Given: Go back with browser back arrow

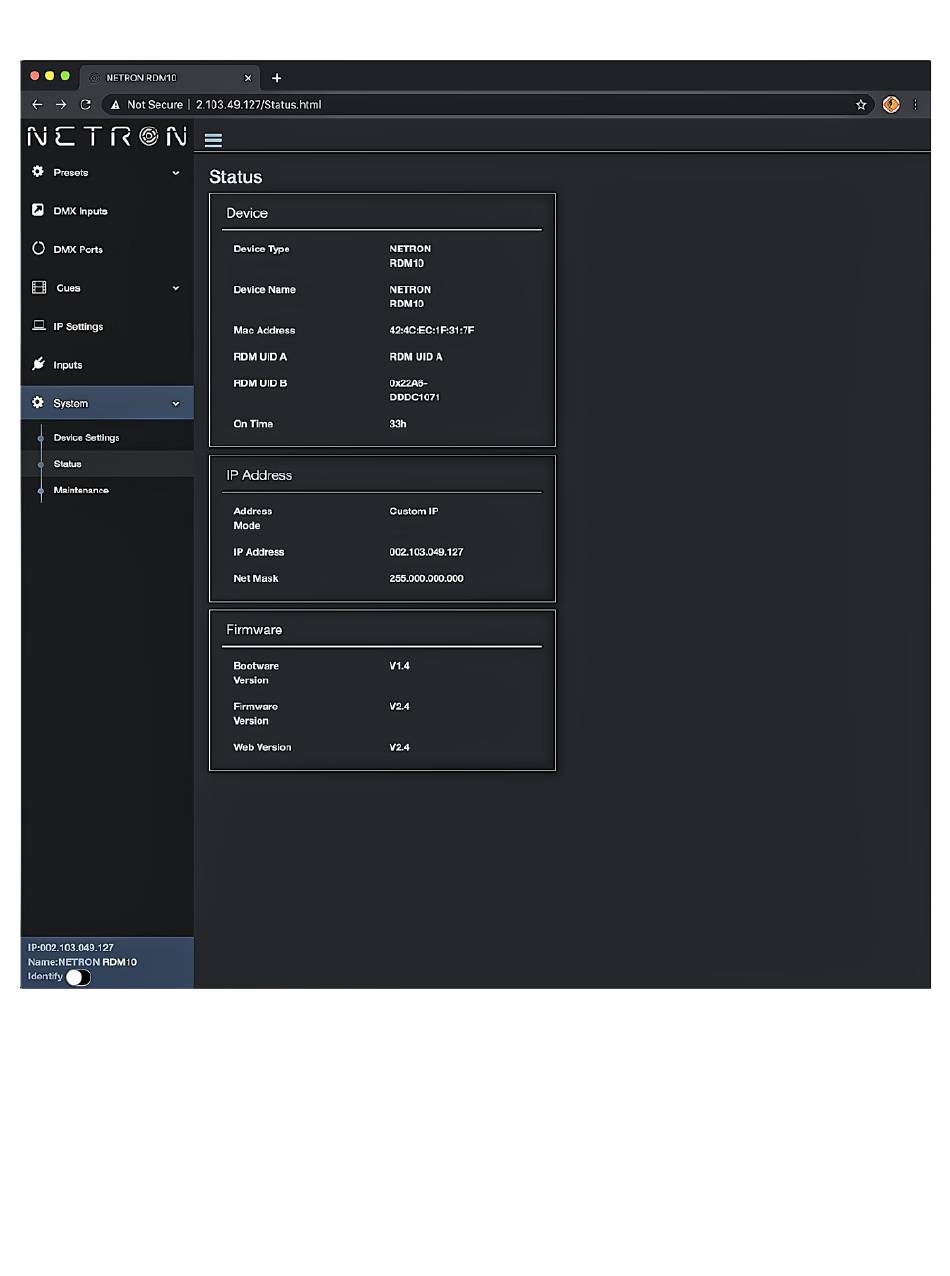Looking at the screenshot, I should [38, 104].
